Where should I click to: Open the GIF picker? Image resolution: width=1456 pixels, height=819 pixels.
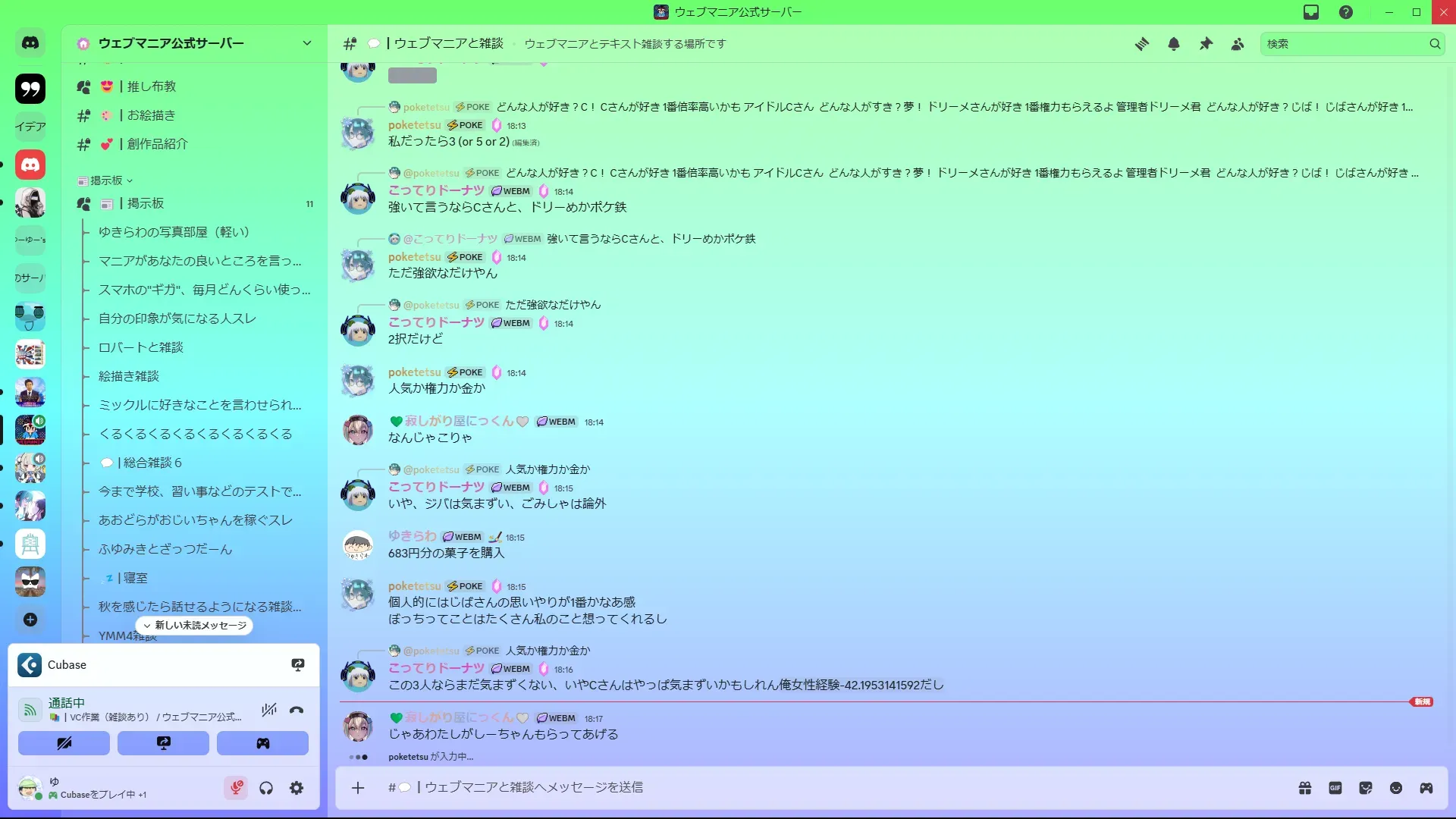(x=1335, y=788)
